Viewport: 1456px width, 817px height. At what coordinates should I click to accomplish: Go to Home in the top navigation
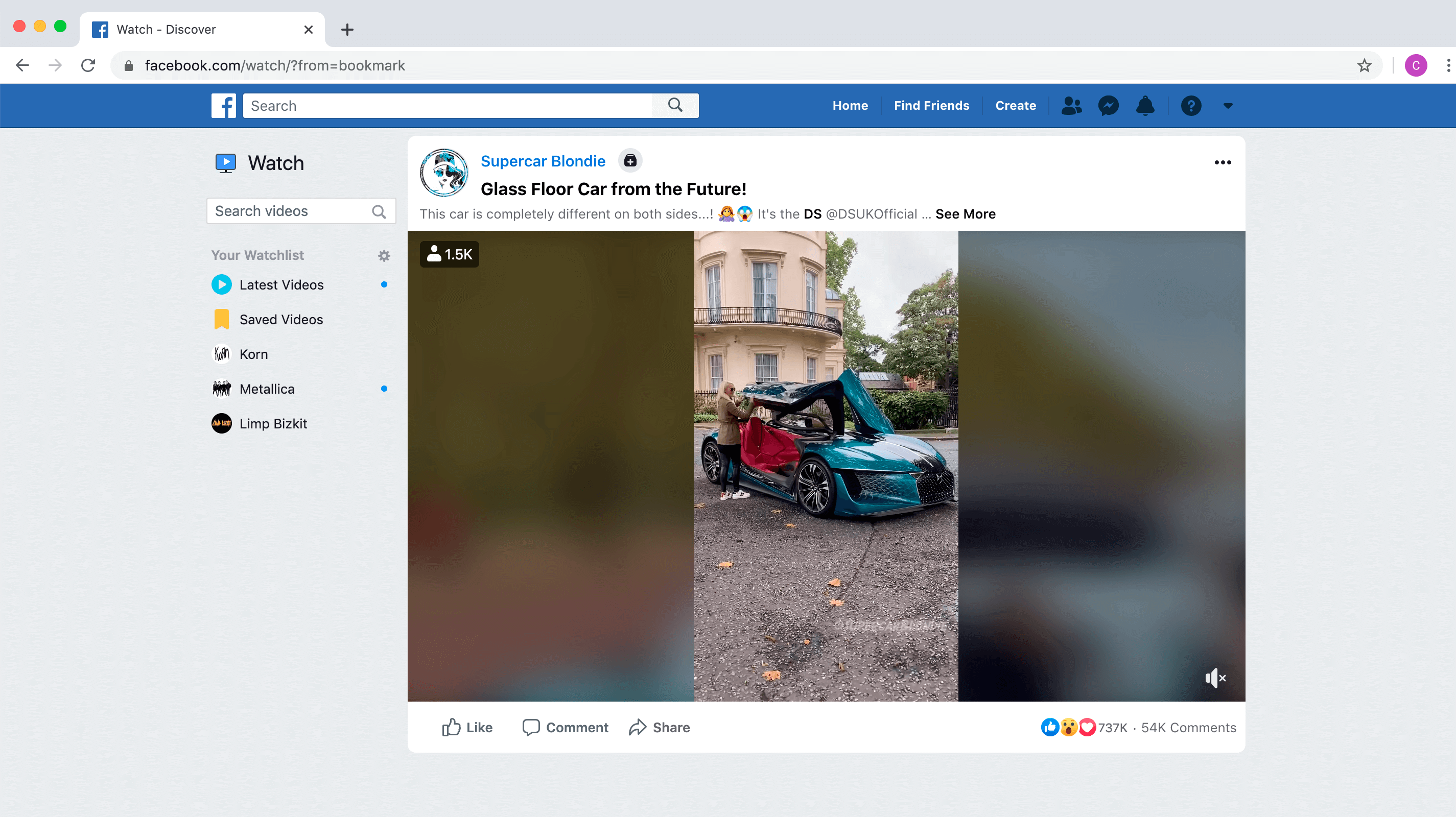tap(850, 106)
